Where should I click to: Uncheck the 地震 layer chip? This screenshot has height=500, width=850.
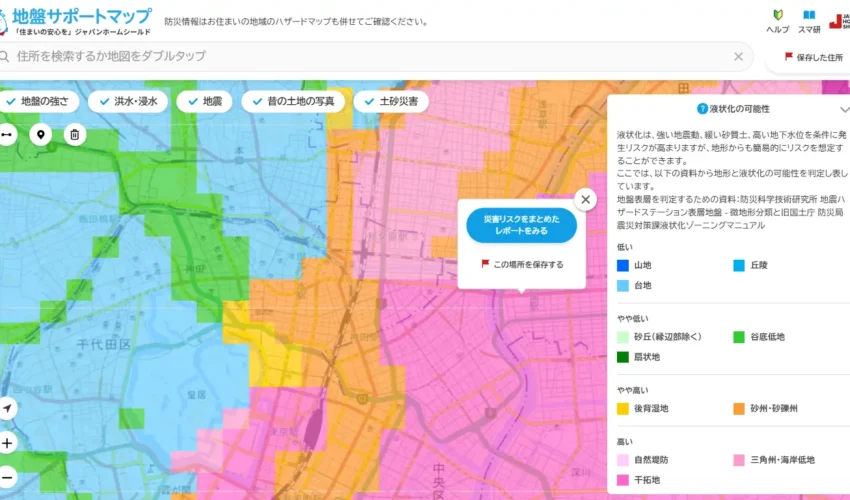(x=204, y=101)
